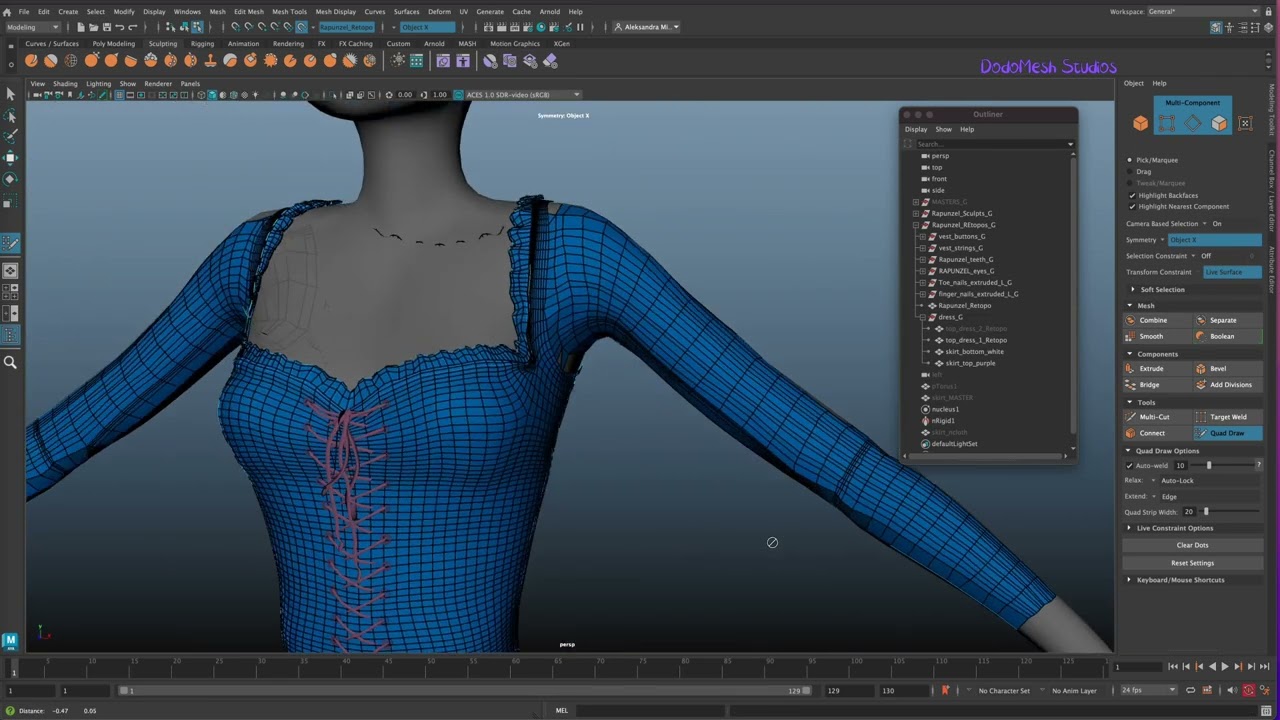Screen dimensions: 1280x720
Task: Click the Reset Settings button
Action: pos(1192,563)
